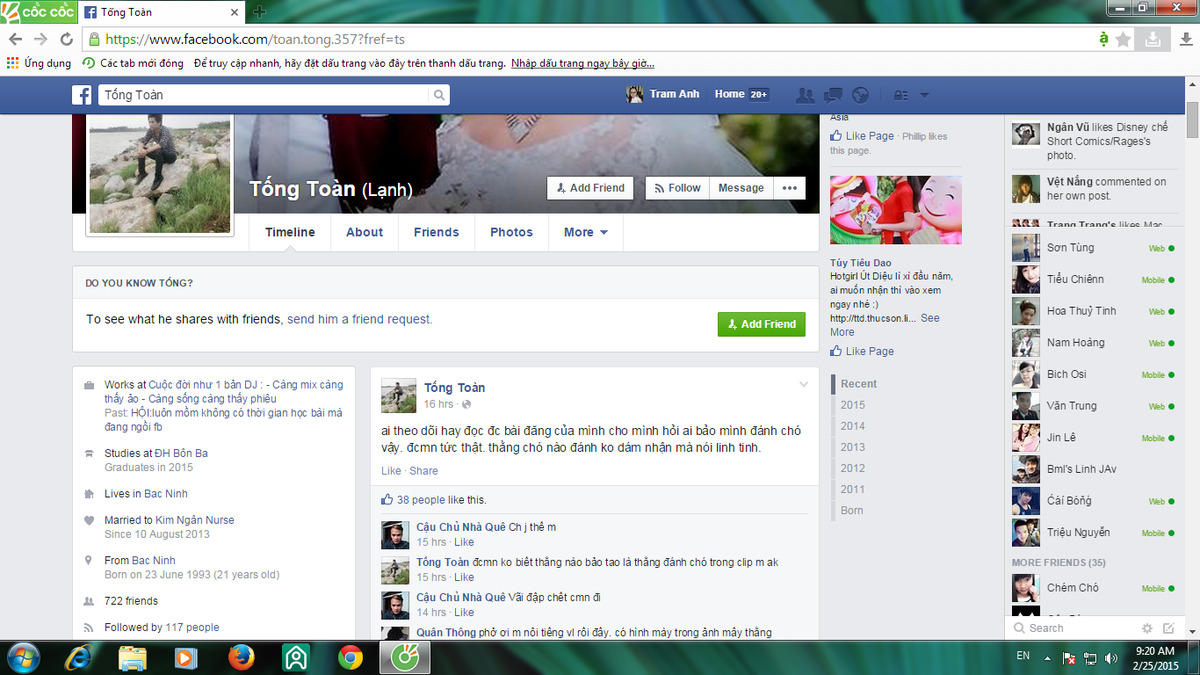Image resolution: width=1200 pixels, height=675 pixels.
Task: Open the Friends tab
Action: pyautogui.click(x=436, y=232)
